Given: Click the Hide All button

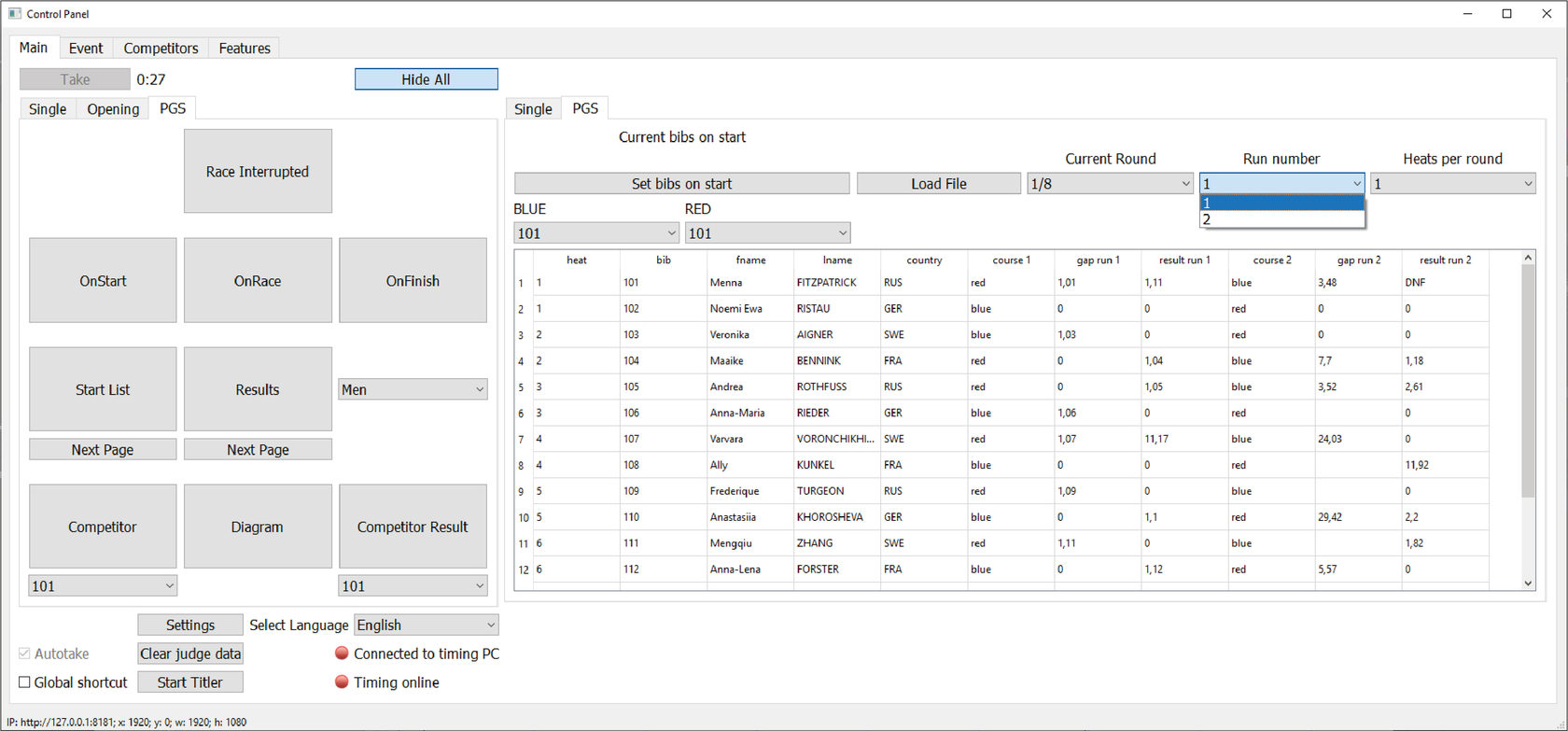Looking at the screenshot, I should click(426, 79).
